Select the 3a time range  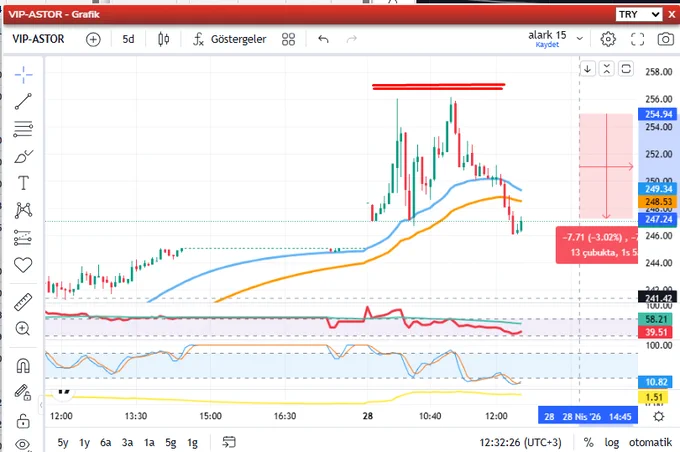pyautogui.click(x=127, y=442)
